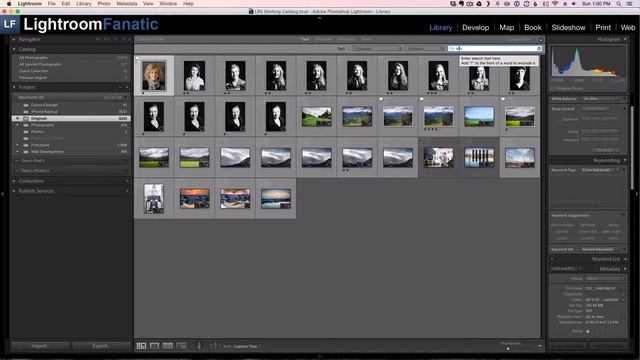
Task: Collapse the bottom filmstrip panel arrow
Action: (320, 356)
